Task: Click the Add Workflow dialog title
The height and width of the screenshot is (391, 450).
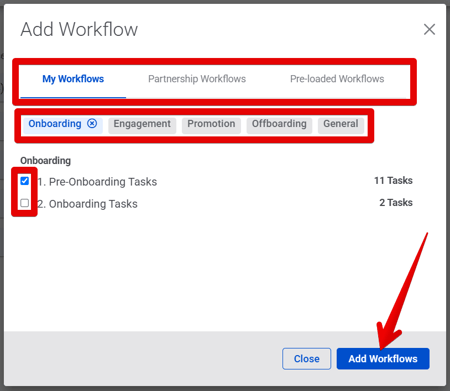Action: (x=79, y=29)
